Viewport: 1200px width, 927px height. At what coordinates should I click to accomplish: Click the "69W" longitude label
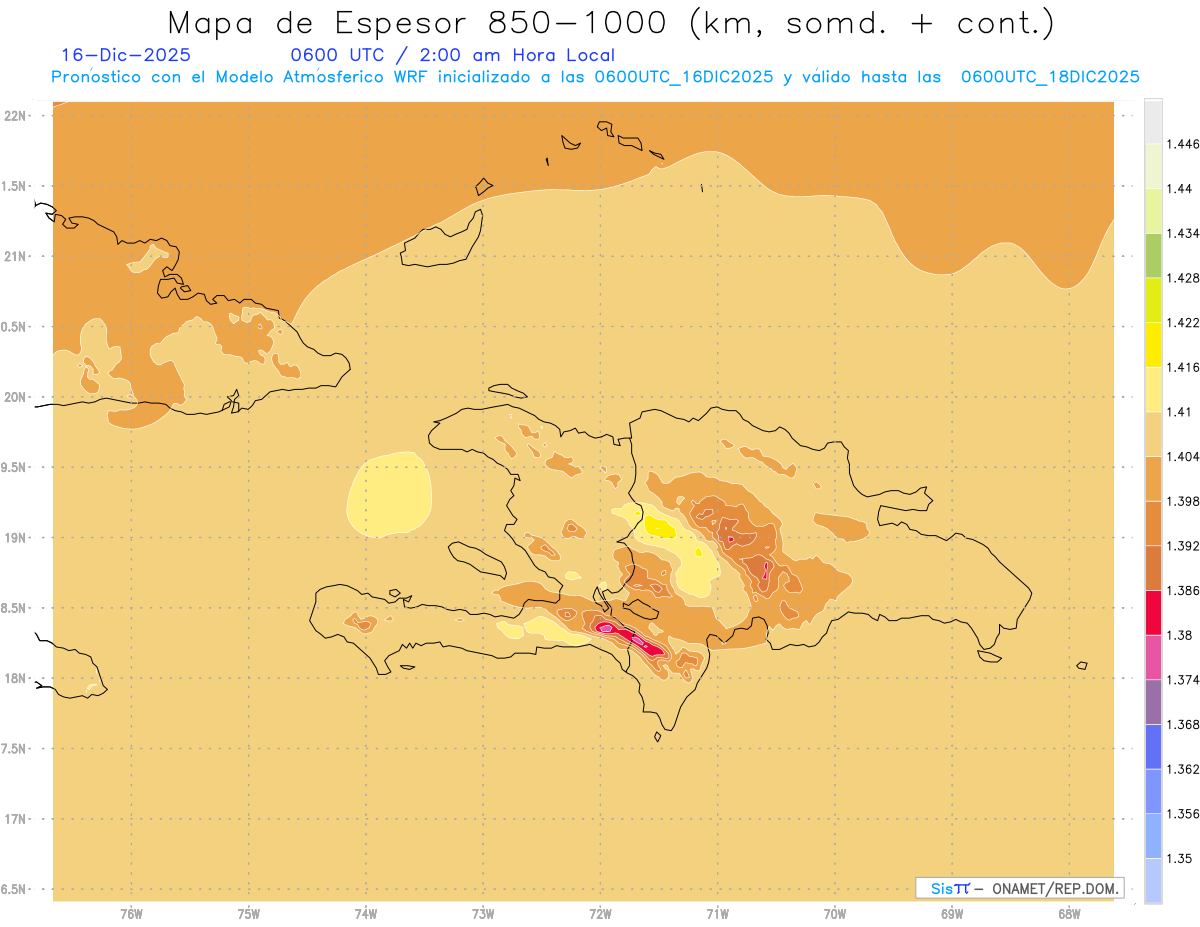tap(952, 914)
